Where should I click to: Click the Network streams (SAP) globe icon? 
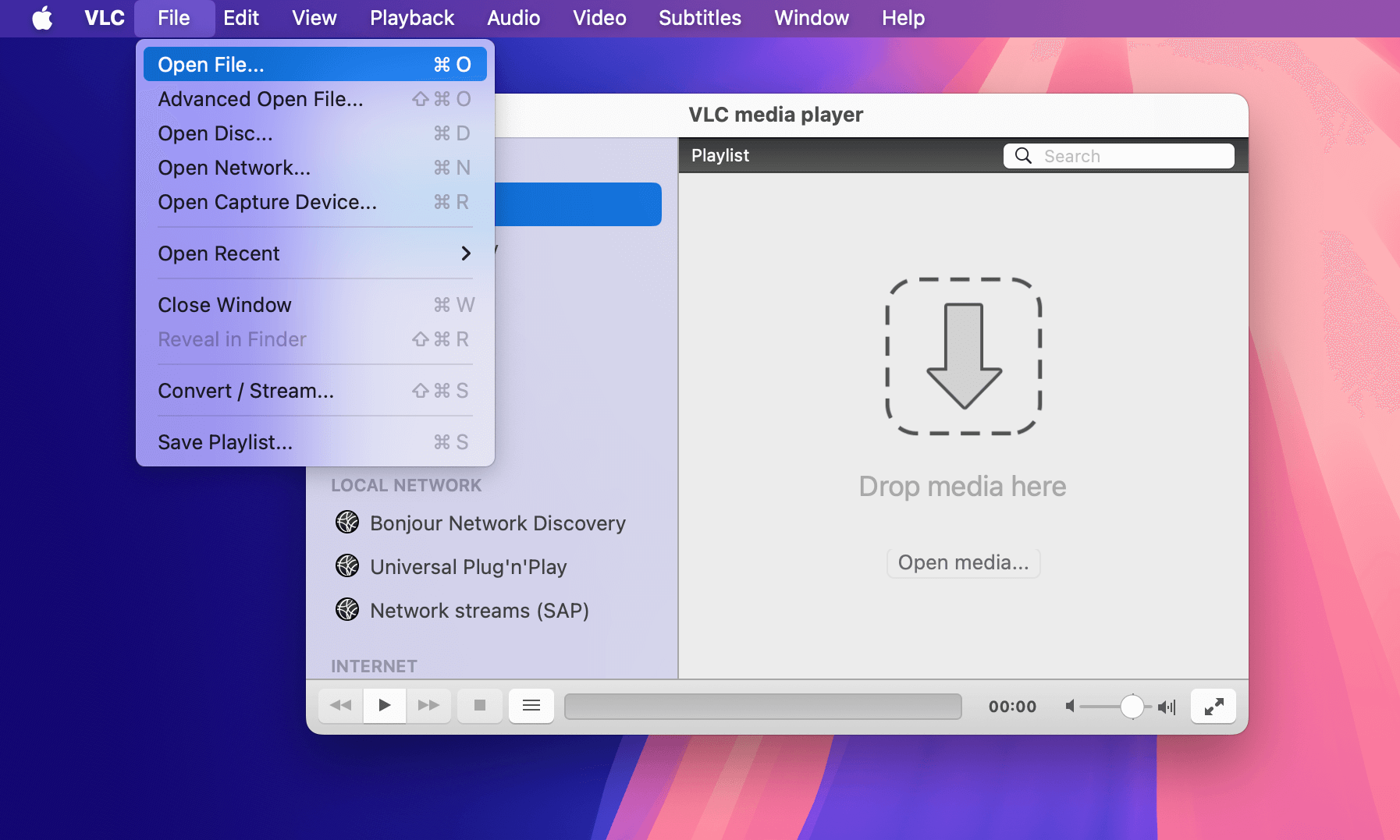tap(347, 609)
